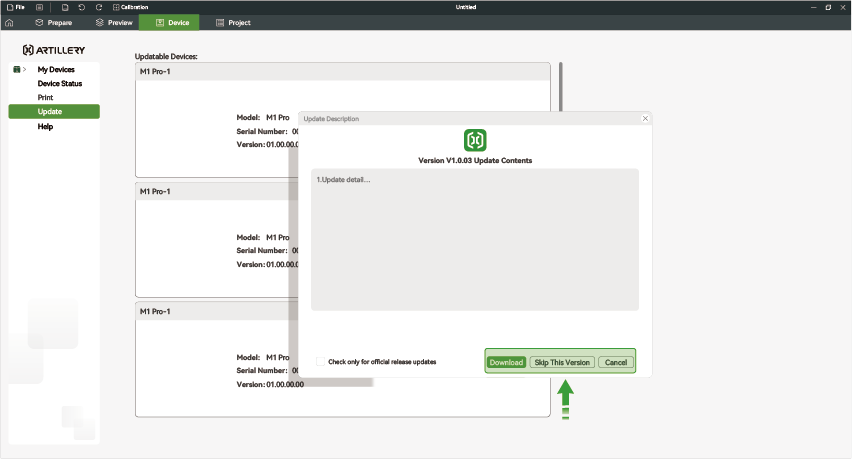Click the green Artillery icon in dialog
Image resolution: width=852 pixels, height=459 pixels.
point(475,140)
